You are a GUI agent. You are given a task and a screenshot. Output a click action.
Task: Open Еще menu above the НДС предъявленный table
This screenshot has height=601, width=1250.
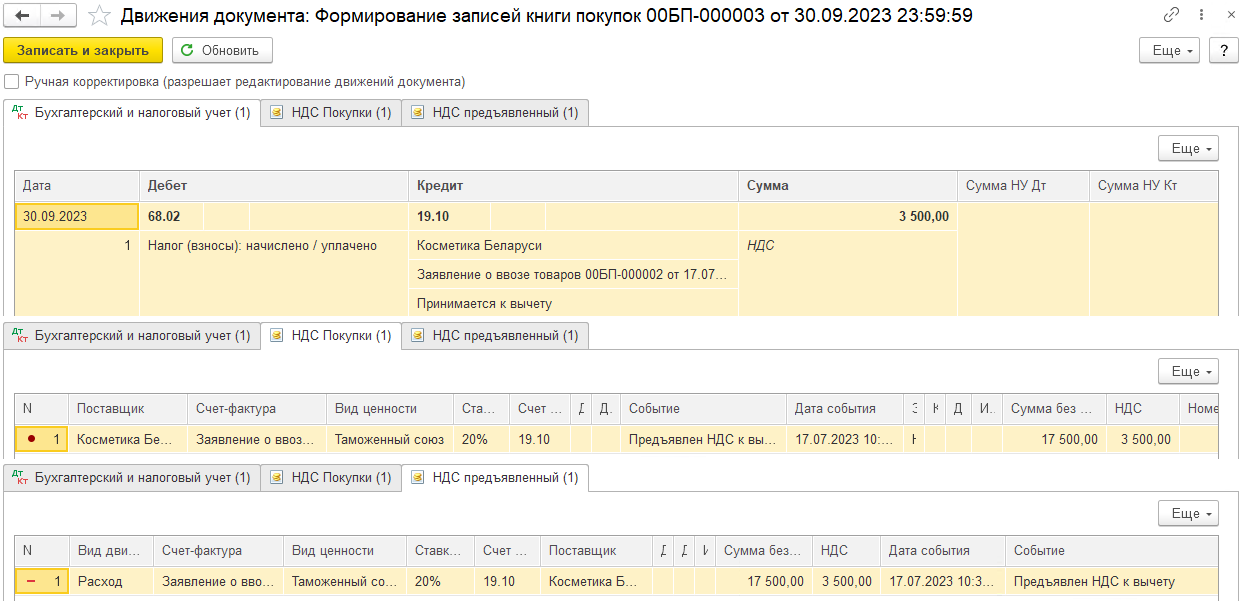click(x=1188, y=513)
